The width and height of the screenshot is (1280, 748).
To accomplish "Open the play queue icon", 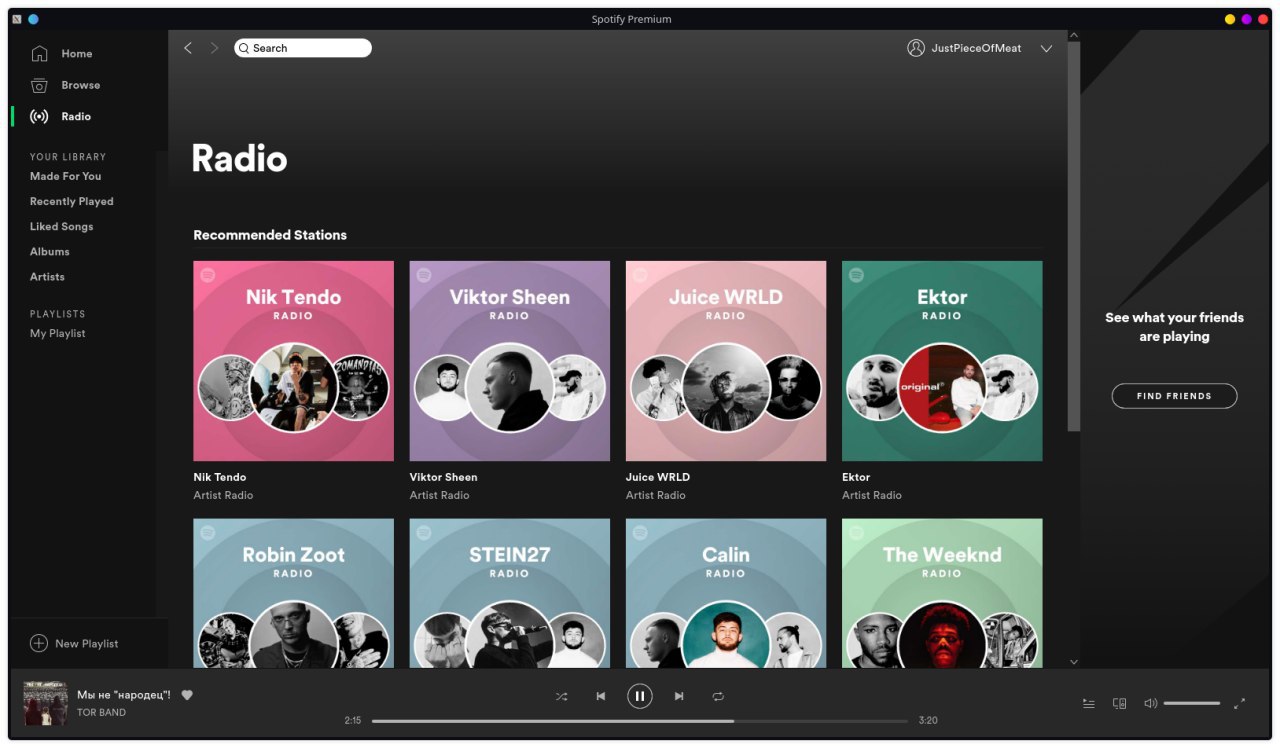I will pyautogui.click(x=1089, y=704).
